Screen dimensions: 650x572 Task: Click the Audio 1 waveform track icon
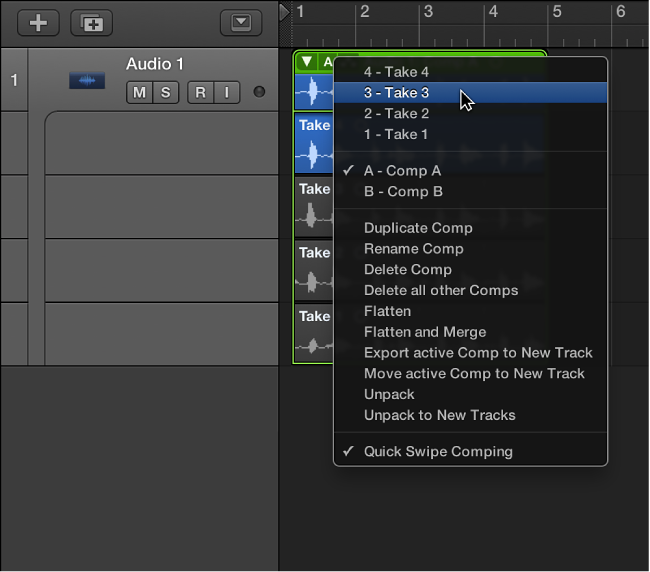[87, 80]
